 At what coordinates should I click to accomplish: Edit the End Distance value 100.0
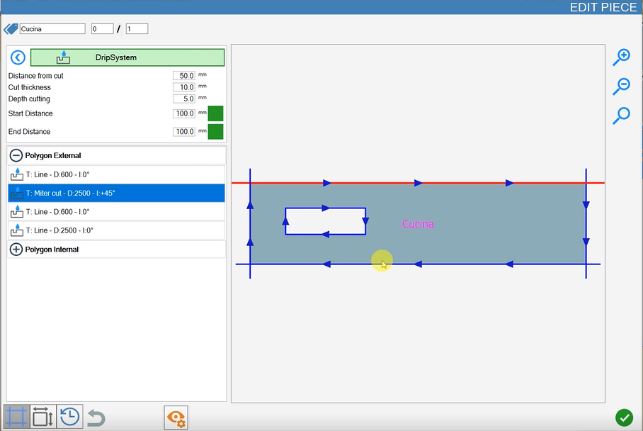[x=184, y=132]
